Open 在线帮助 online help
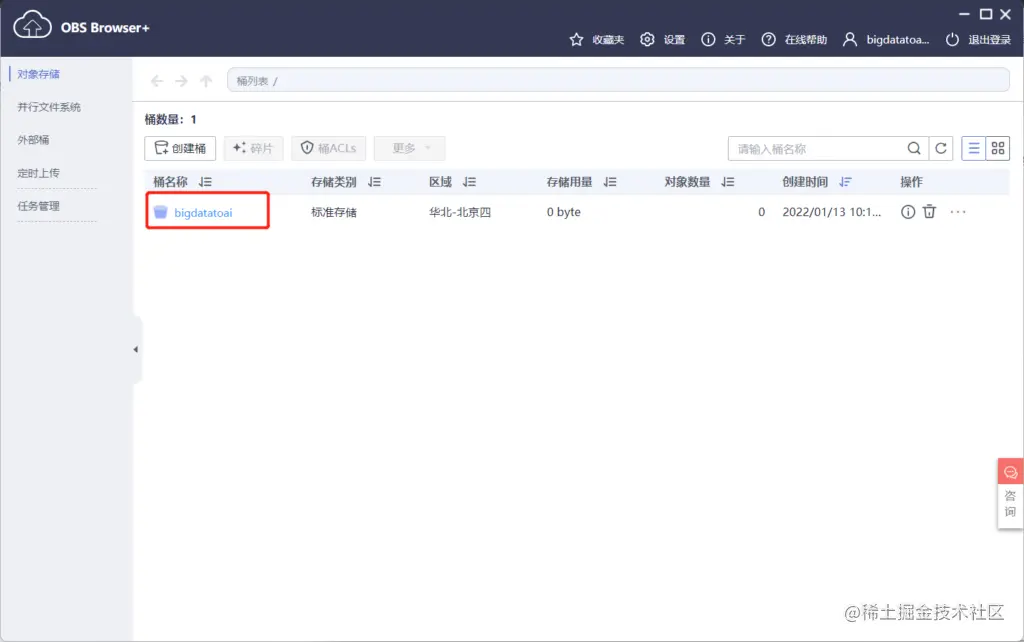The height and width of the screenshot is (642, 1024). coord(794,39)
